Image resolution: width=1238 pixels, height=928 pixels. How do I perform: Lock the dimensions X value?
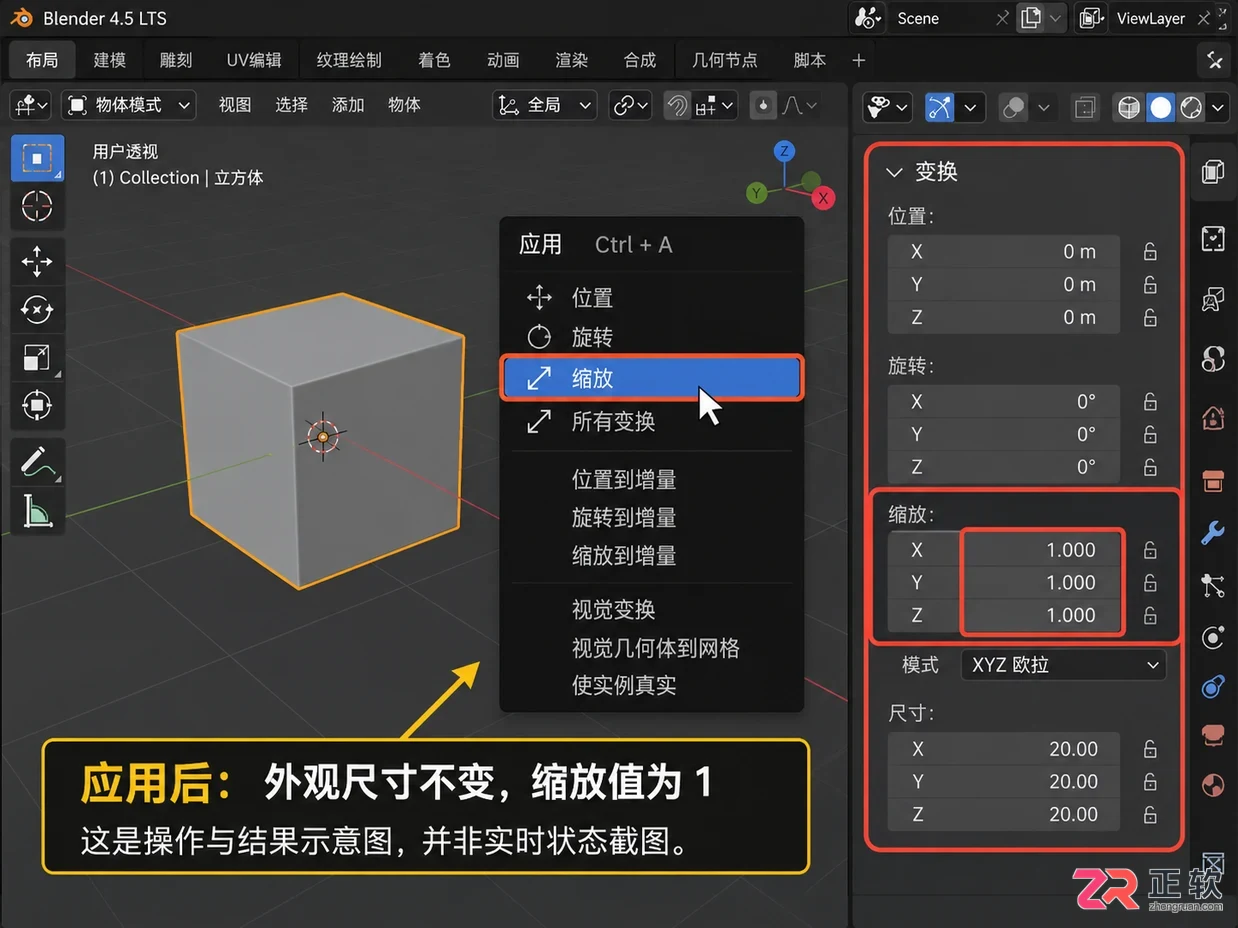click(1150, 749)
